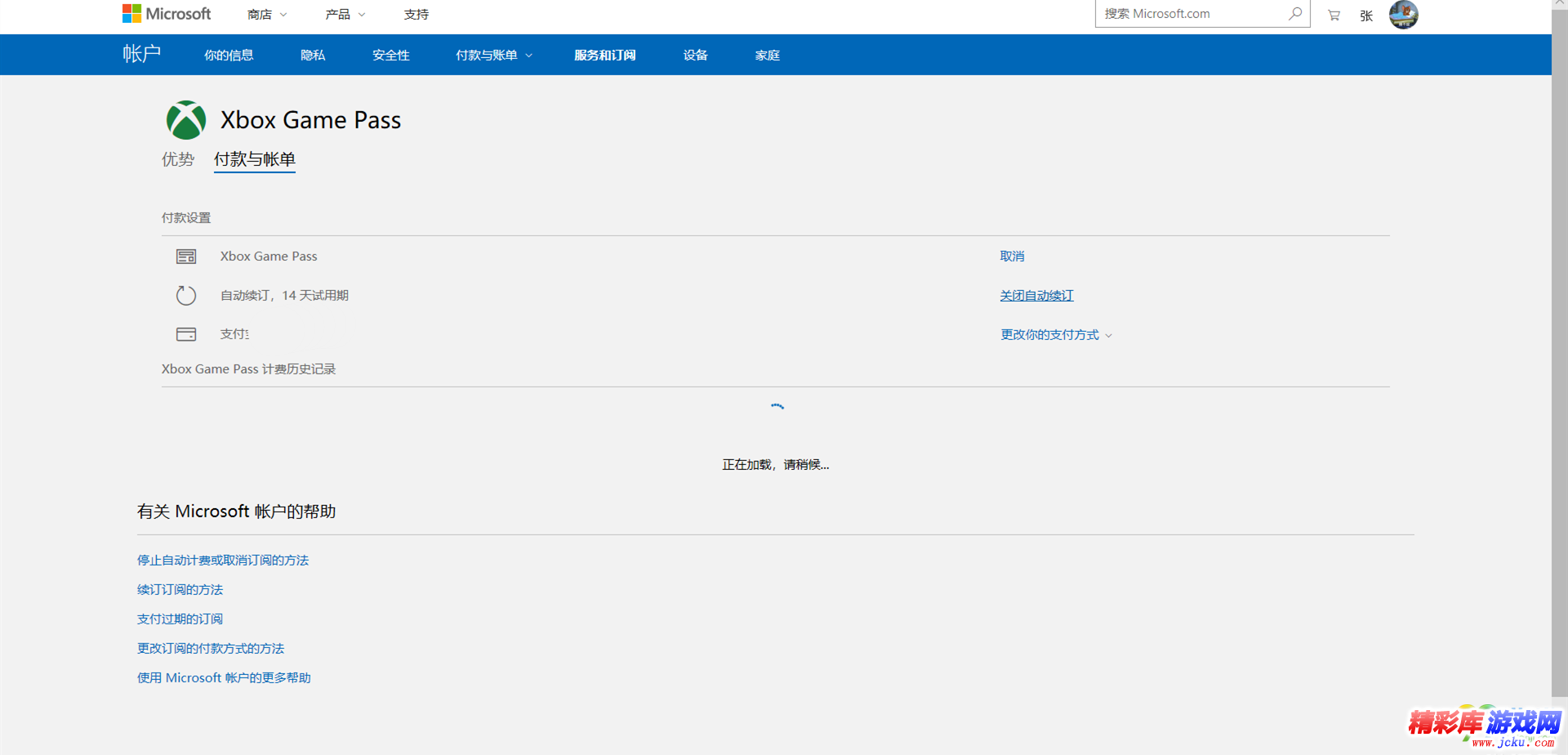
Task: Expand the 商店 dropdown menu
Action: (267, 15)
